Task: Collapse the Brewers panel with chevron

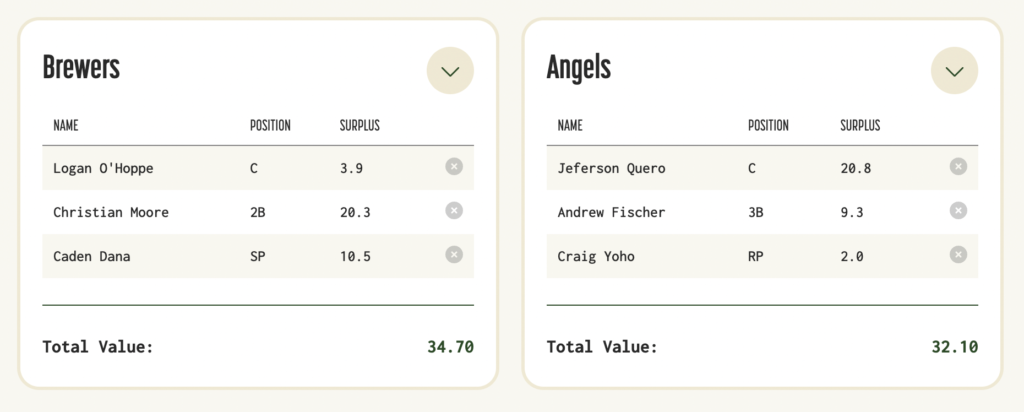Action: (450, 71)
